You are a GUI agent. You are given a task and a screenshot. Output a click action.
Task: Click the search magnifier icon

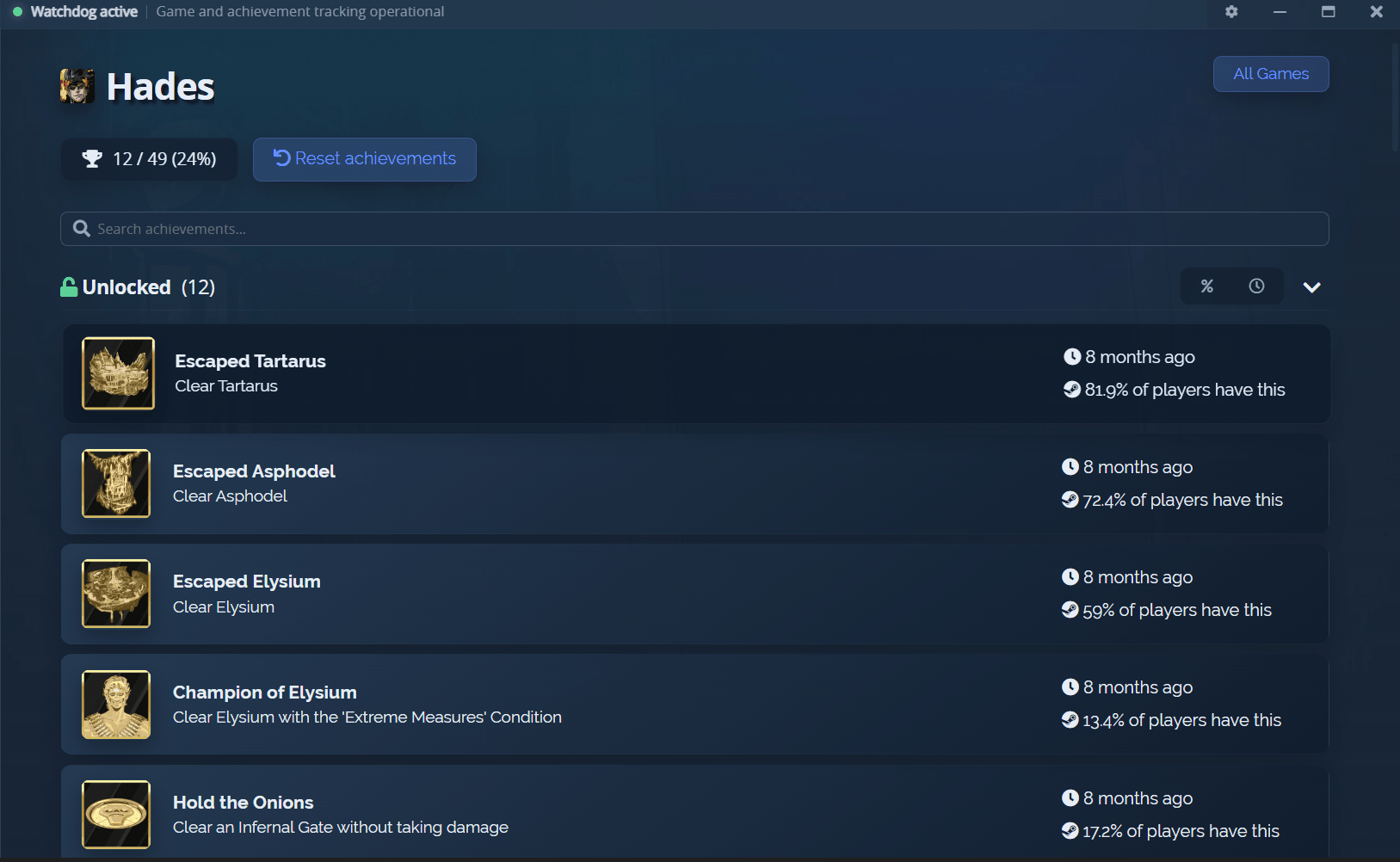pos(82,229)
